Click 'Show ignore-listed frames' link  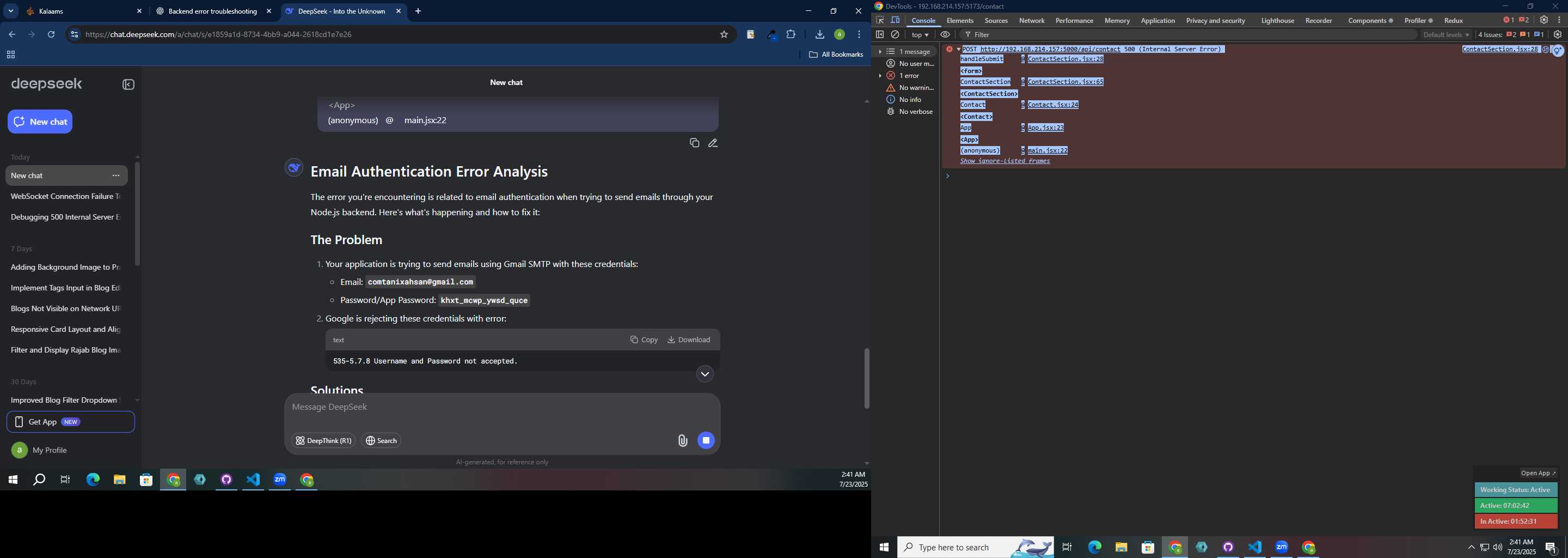coord(1004,161)
